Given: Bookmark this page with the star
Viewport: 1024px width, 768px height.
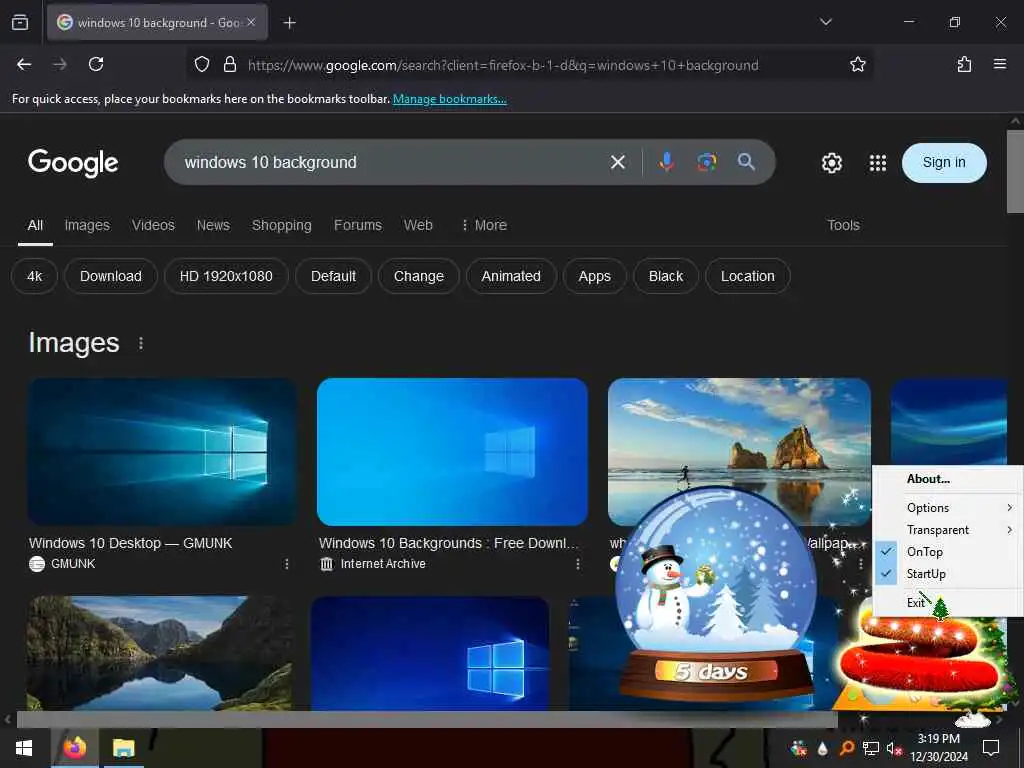Looking at the screenshot, I should (857, 64).
